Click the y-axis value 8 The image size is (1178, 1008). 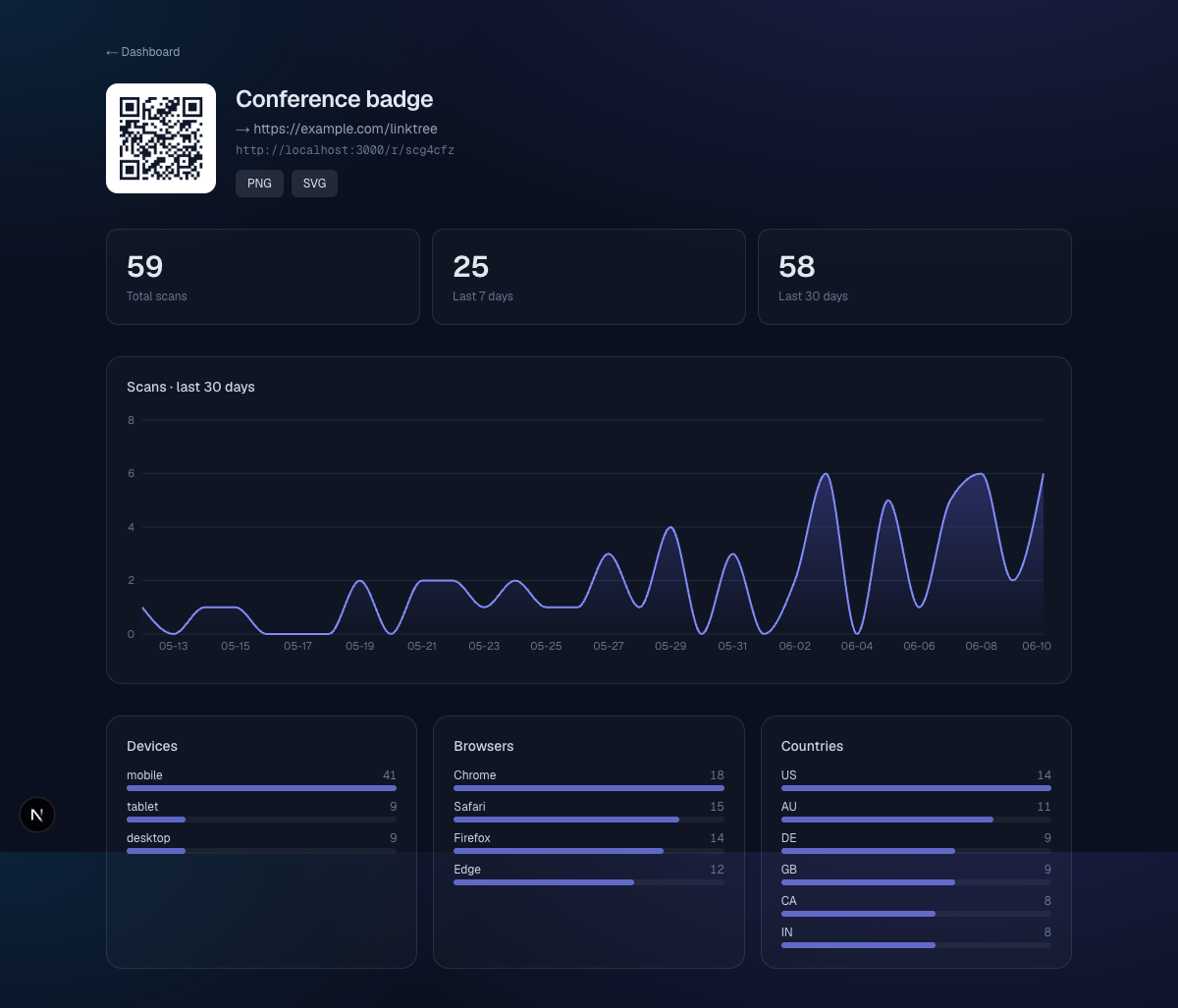coord(131,420)
